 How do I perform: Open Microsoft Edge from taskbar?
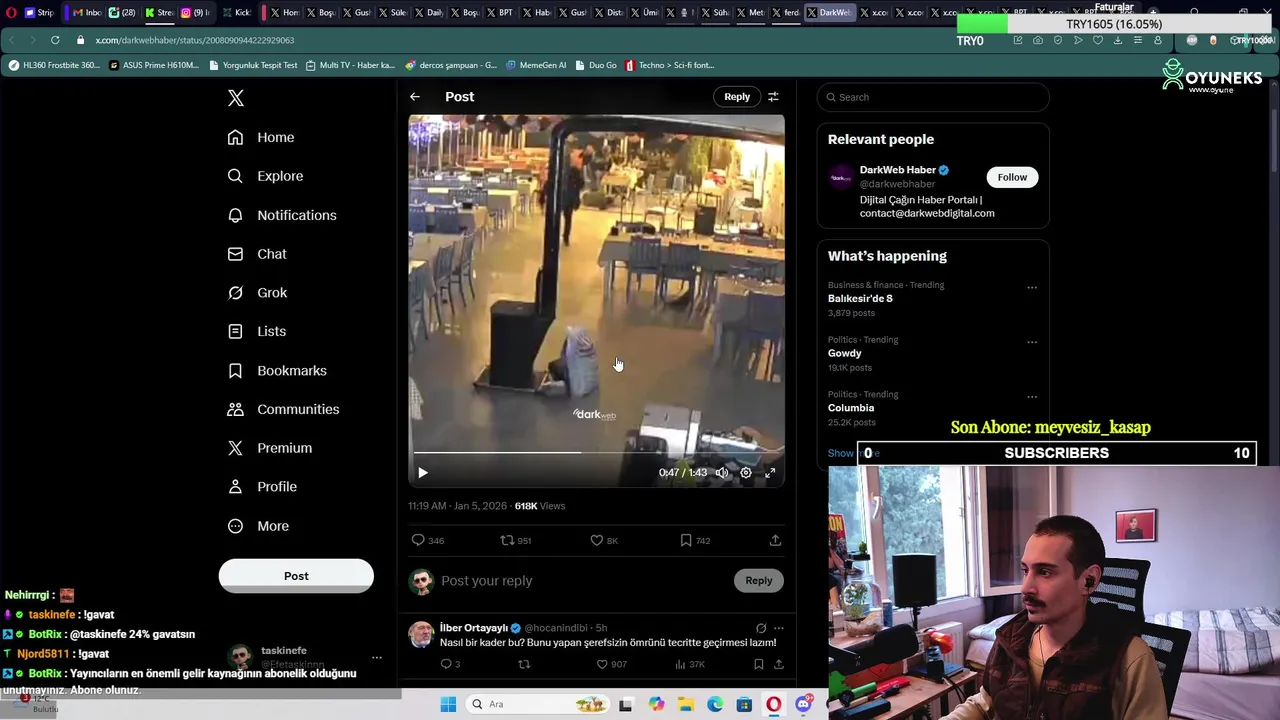click(715, 704)
